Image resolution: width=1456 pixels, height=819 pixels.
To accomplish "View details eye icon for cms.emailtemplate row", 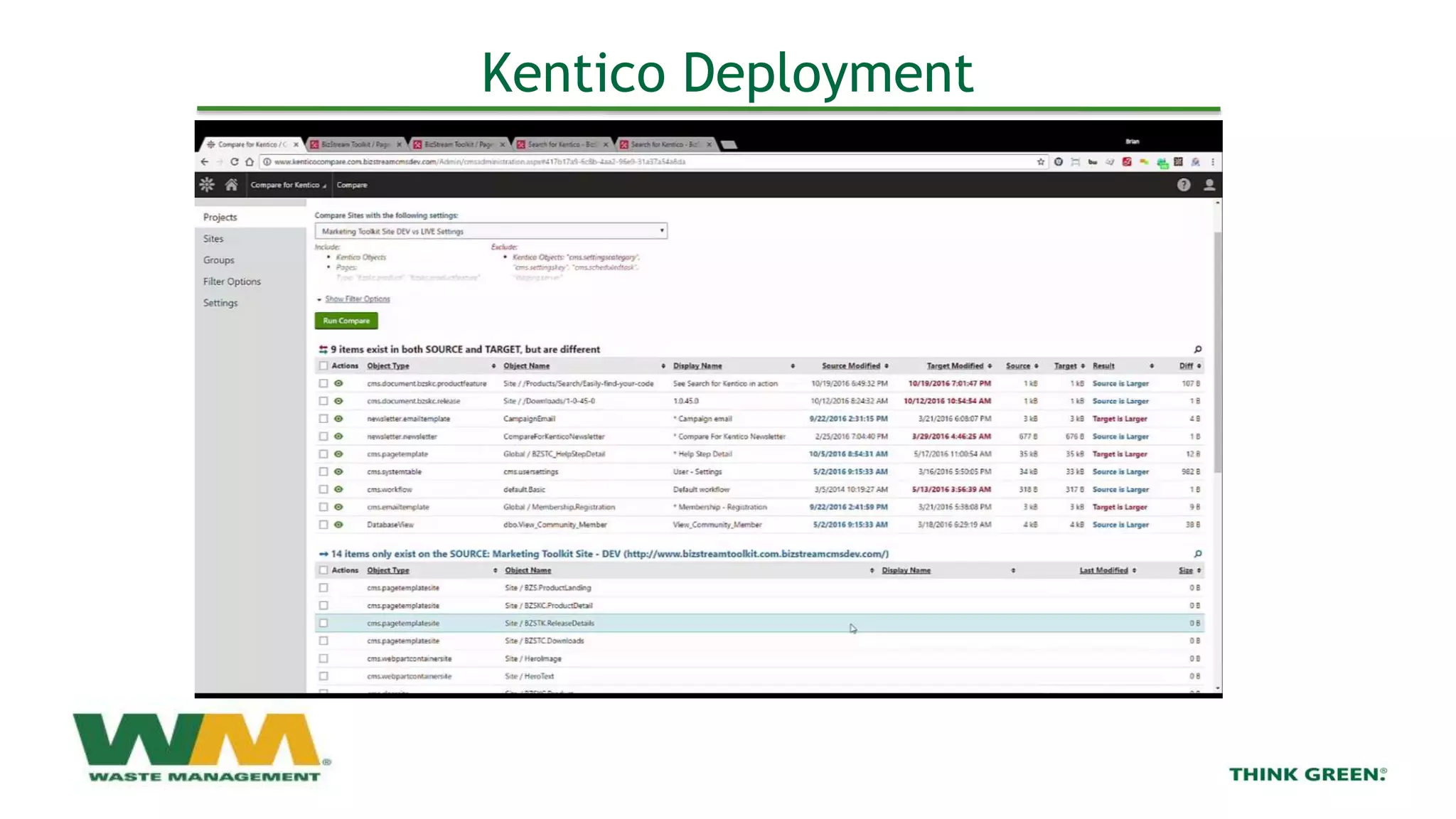I will (x=338, y=507).
